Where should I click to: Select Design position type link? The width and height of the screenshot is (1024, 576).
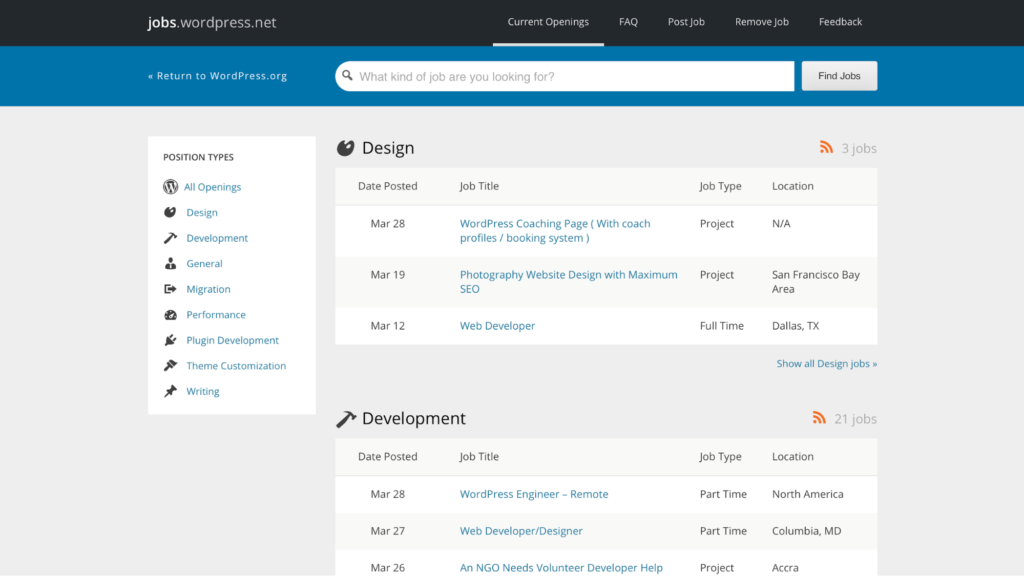pyautogui.click(x=202, y=212)
